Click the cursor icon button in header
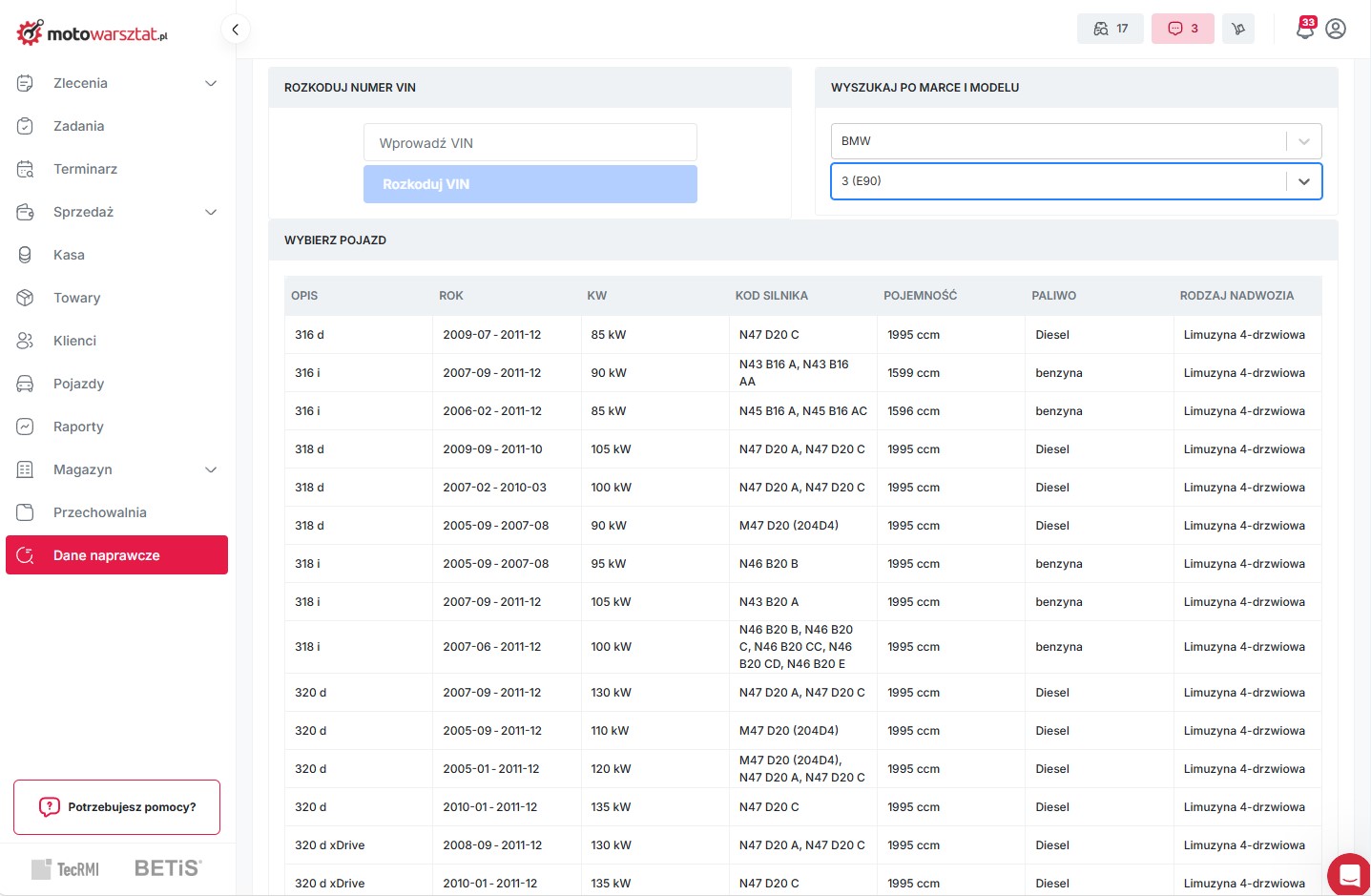 [1238, 29]
